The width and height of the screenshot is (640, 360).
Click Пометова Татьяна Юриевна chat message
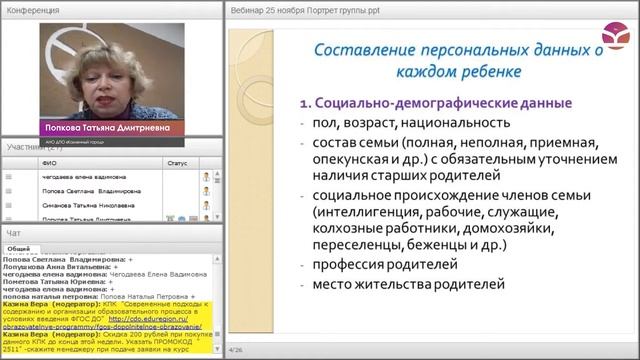click(x=58, y=282)
